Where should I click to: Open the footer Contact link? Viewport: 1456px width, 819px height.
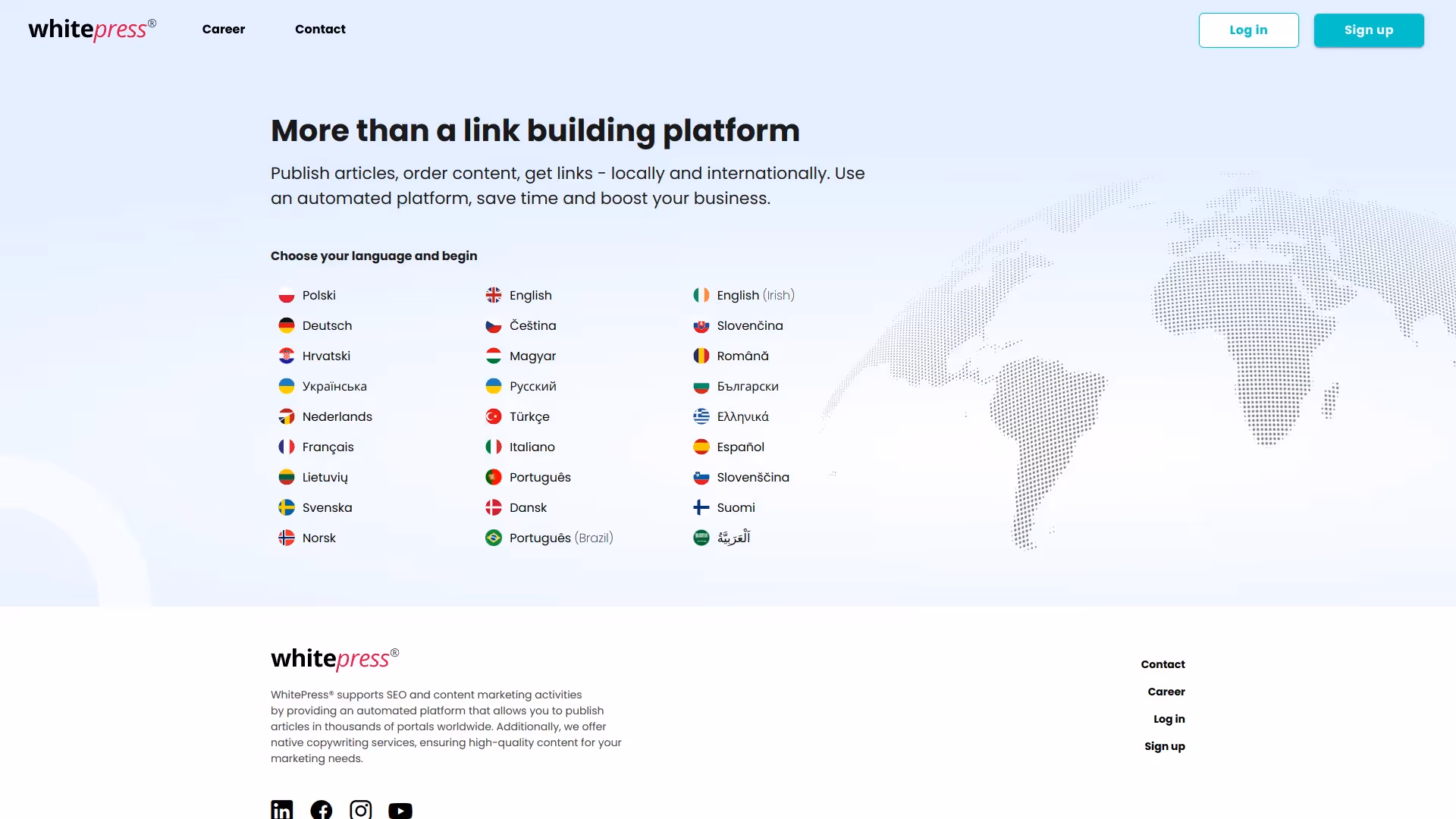[1163, 664]
